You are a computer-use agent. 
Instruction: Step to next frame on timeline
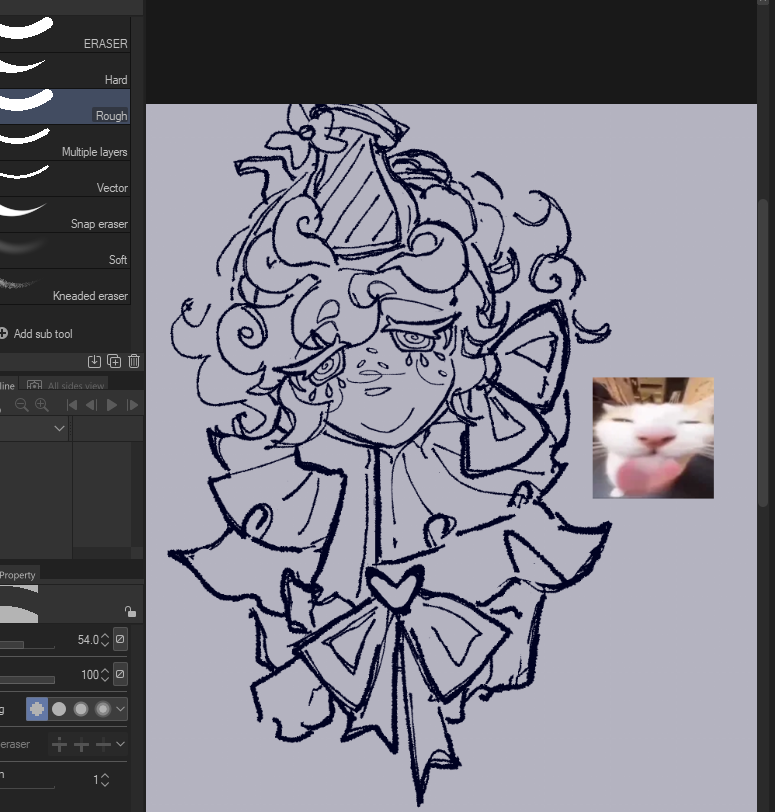(133, 405)
